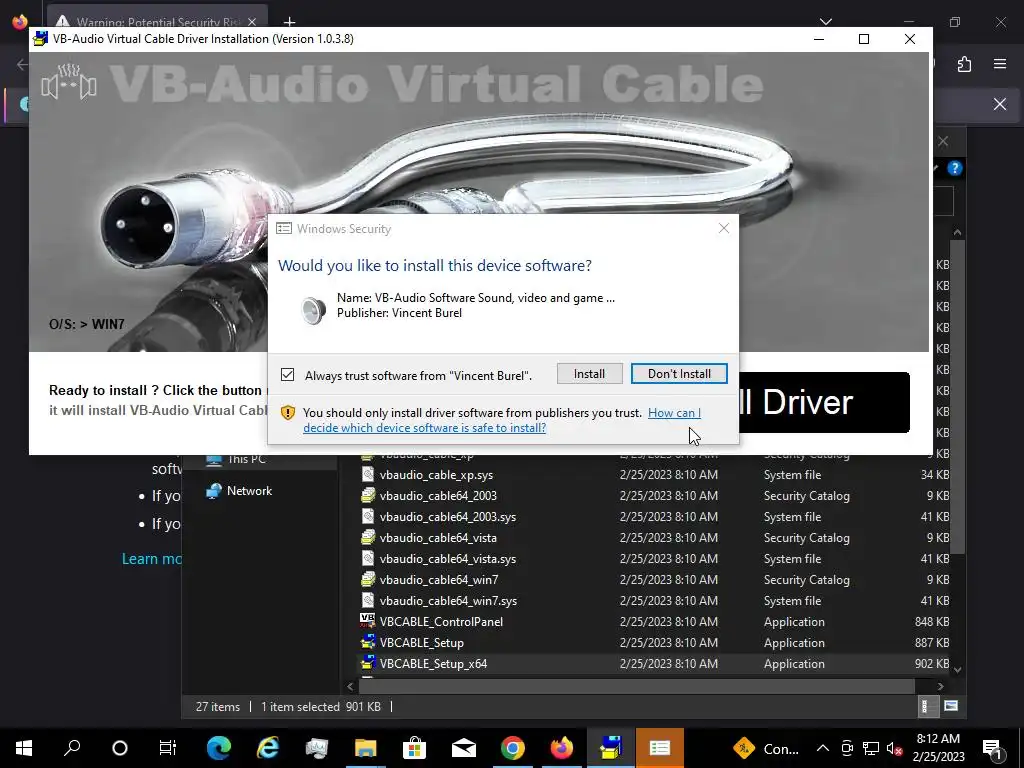Open Firefox extensions puzzle icon

pos(964,64)
